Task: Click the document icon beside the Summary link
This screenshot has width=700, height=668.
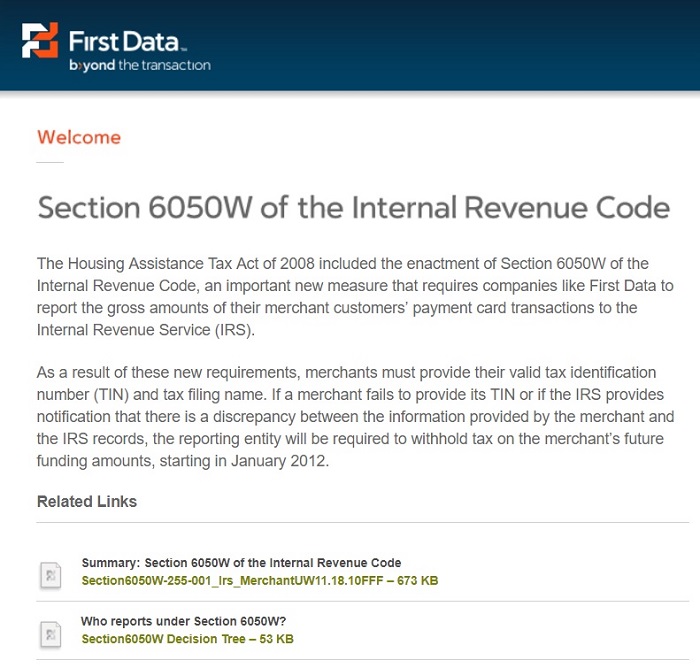Action: point(50,575)
